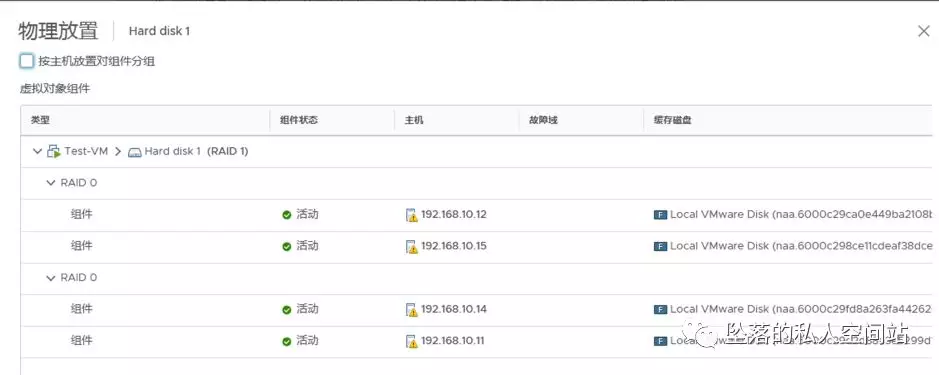
Task: Collapse the Test-VM tree row
Action: [x=38, y=152]
